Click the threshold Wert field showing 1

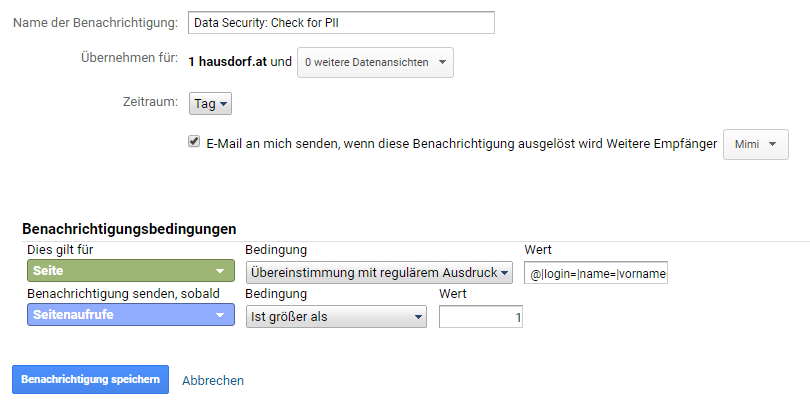tap(480, 317)
